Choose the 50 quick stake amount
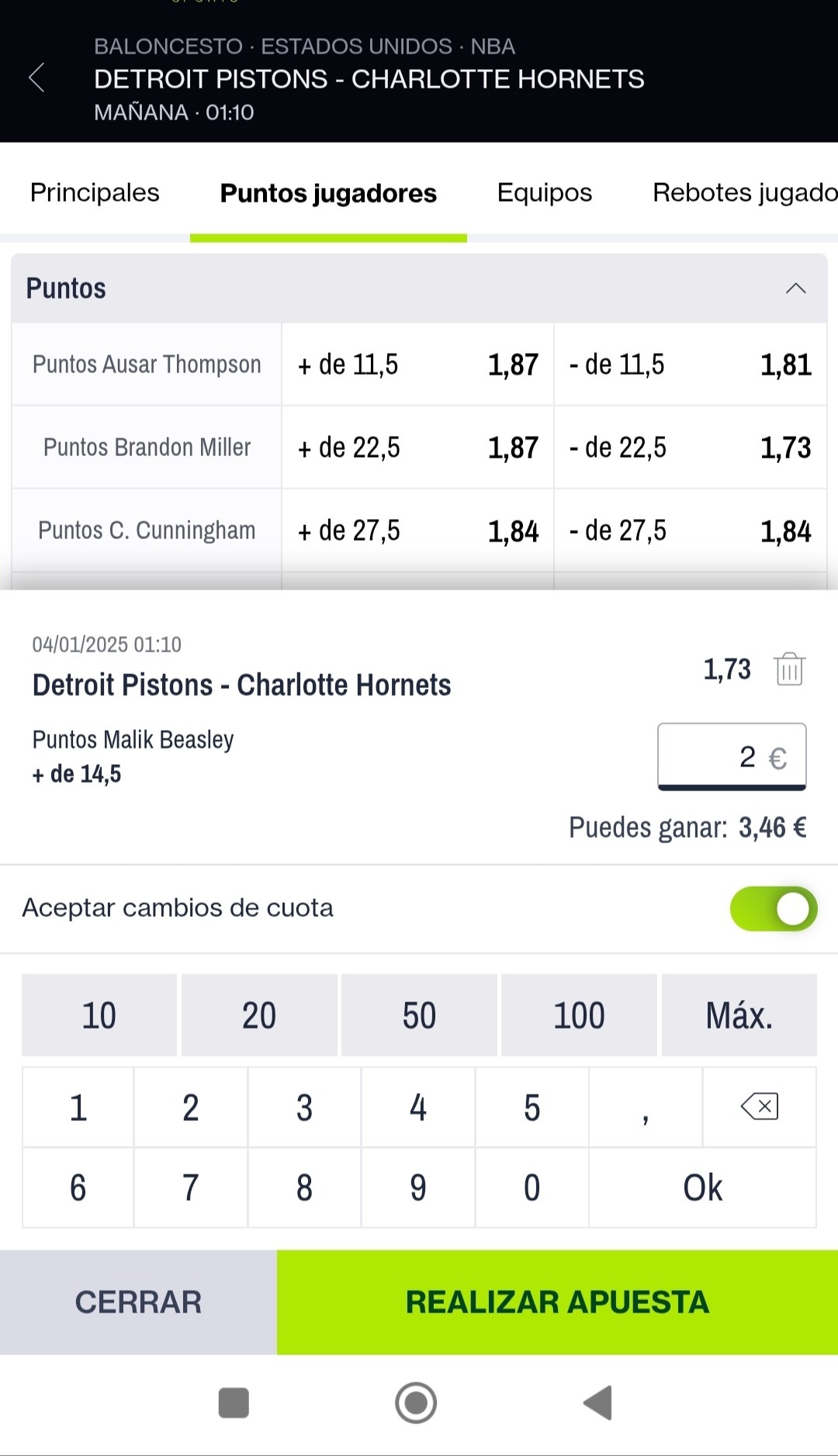Viewport: 838px width, 1456px height. (419, 1015)
